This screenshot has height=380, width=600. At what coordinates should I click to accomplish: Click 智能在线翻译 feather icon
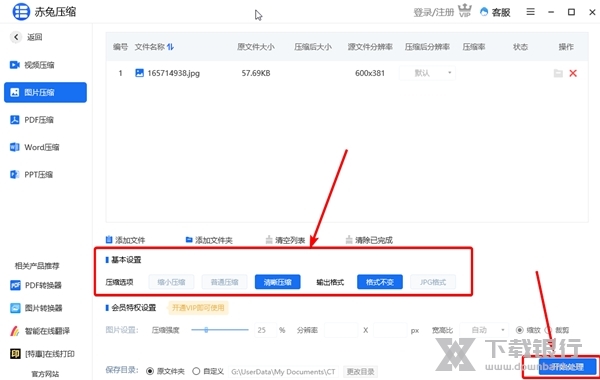(x=15, y=331)
